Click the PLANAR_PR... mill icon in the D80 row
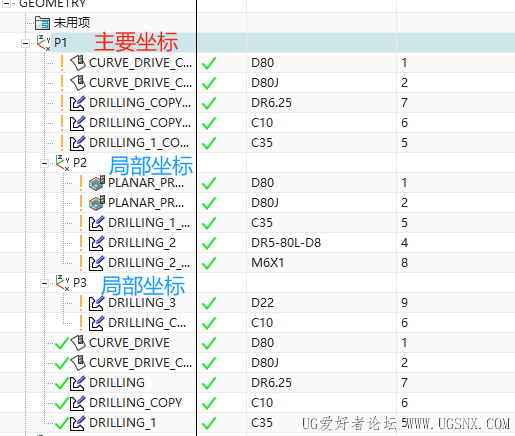The height and width of the screenshot is (436, 515). click(x=97, y=183)
